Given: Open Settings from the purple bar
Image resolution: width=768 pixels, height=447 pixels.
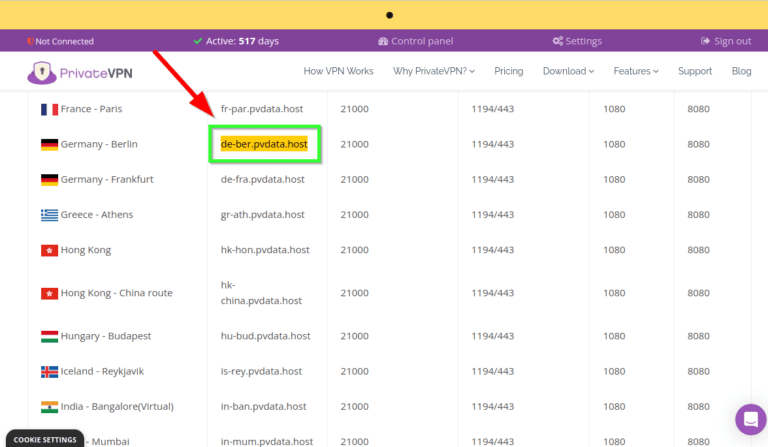Looking at the screenshot, I should tap(577, 41).
